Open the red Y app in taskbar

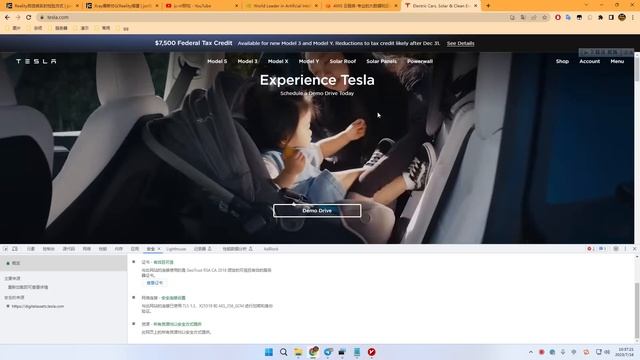tap(371, 352)
